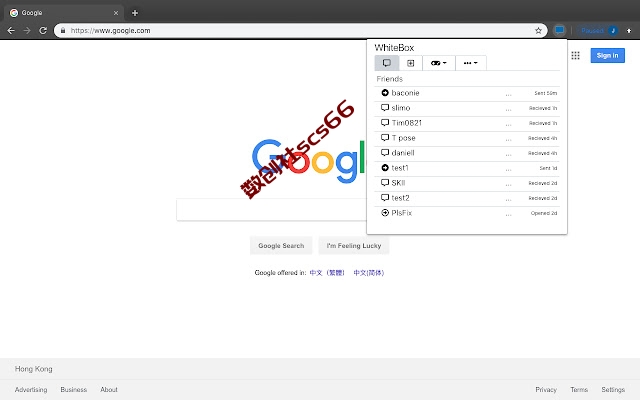
Task: Open the WhiteBox game controller dropdown
Action: pos(439,63)
